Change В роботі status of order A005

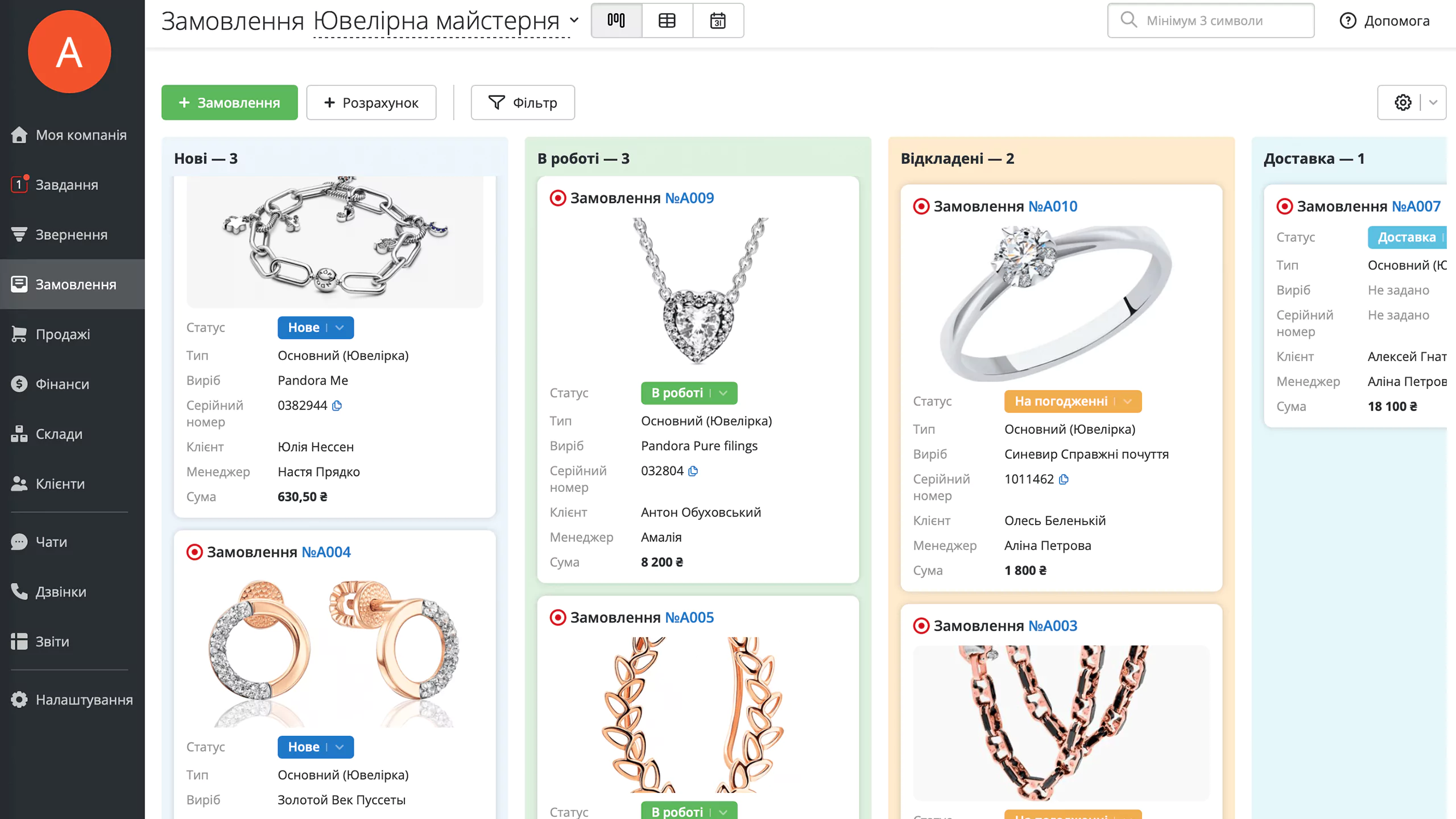(x=689, y=811)
